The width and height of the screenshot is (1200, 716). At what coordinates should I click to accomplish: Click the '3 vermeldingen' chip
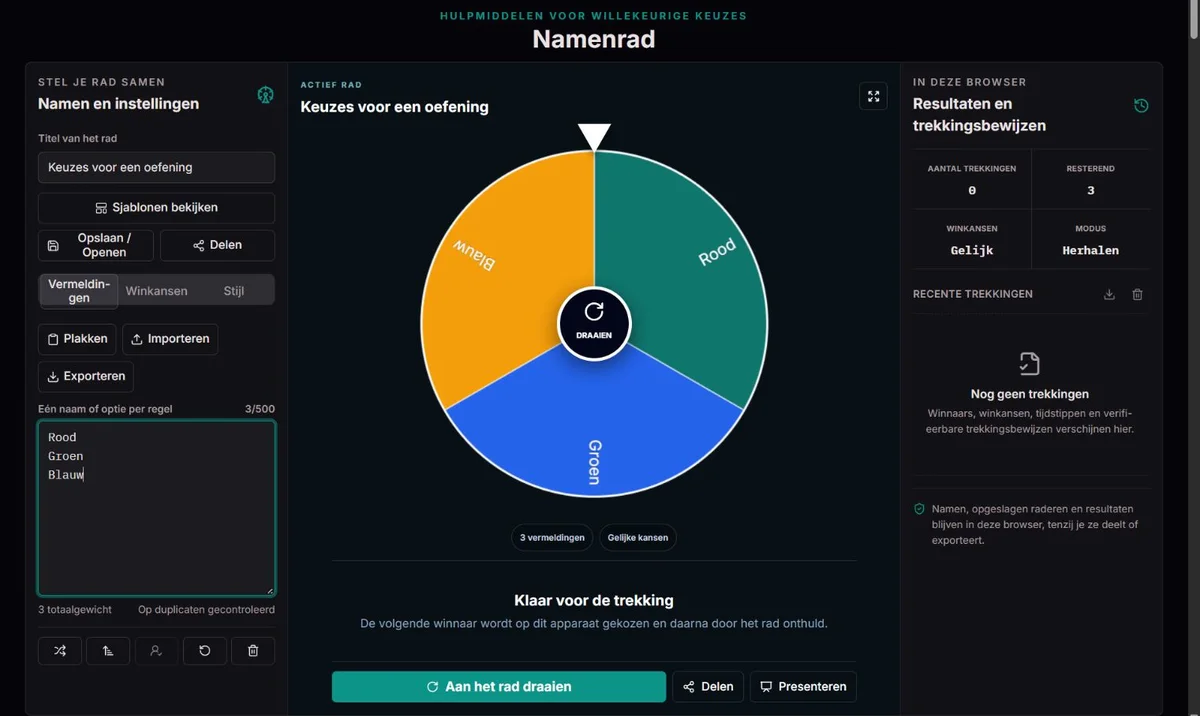coord(552,538)
